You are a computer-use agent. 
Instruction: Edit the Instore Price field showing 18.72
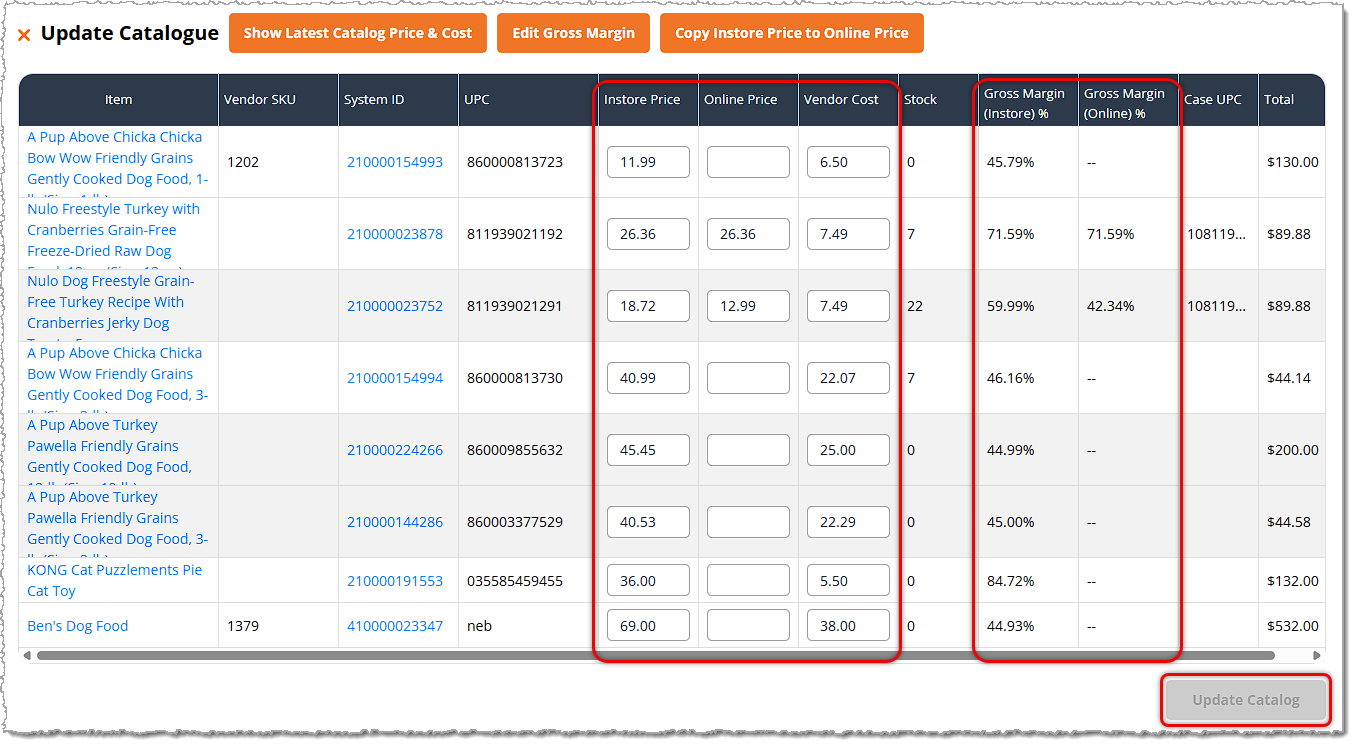click(x=648, y=306)
